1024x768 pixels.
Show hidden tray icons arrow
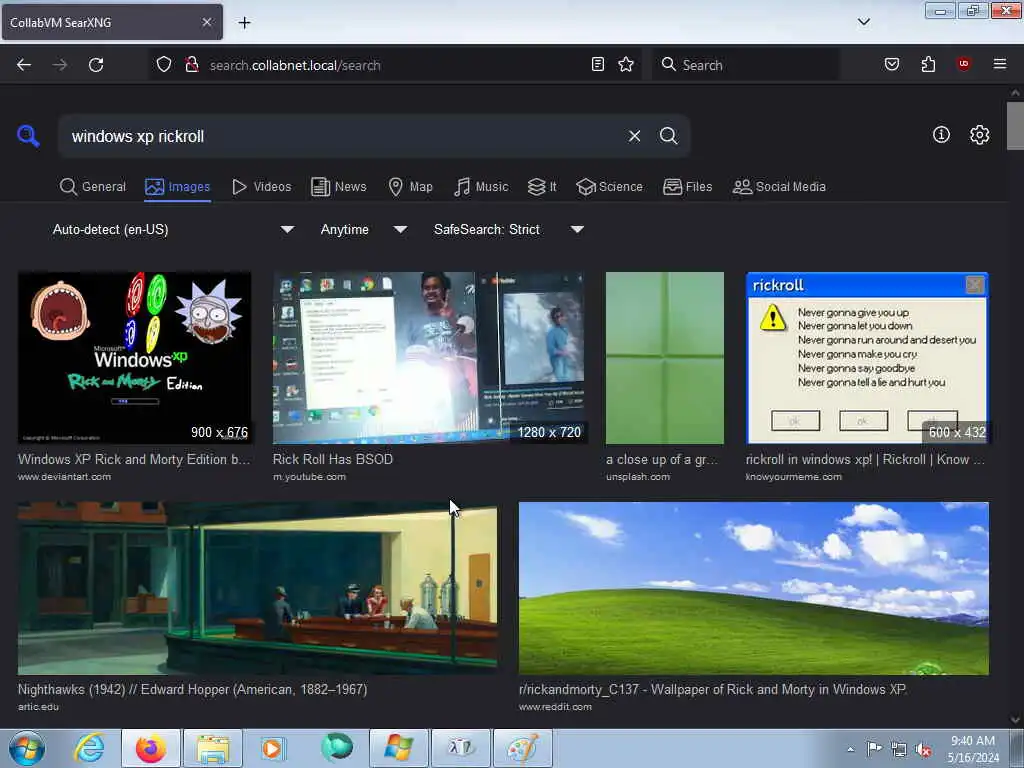(x=850, y=749)
